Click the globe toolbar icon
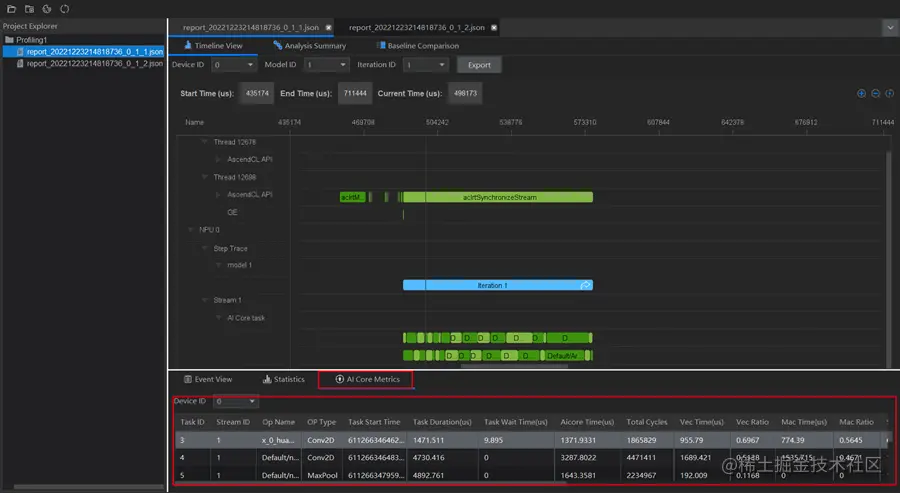This screenshot has height=493, width=900. 47,9
